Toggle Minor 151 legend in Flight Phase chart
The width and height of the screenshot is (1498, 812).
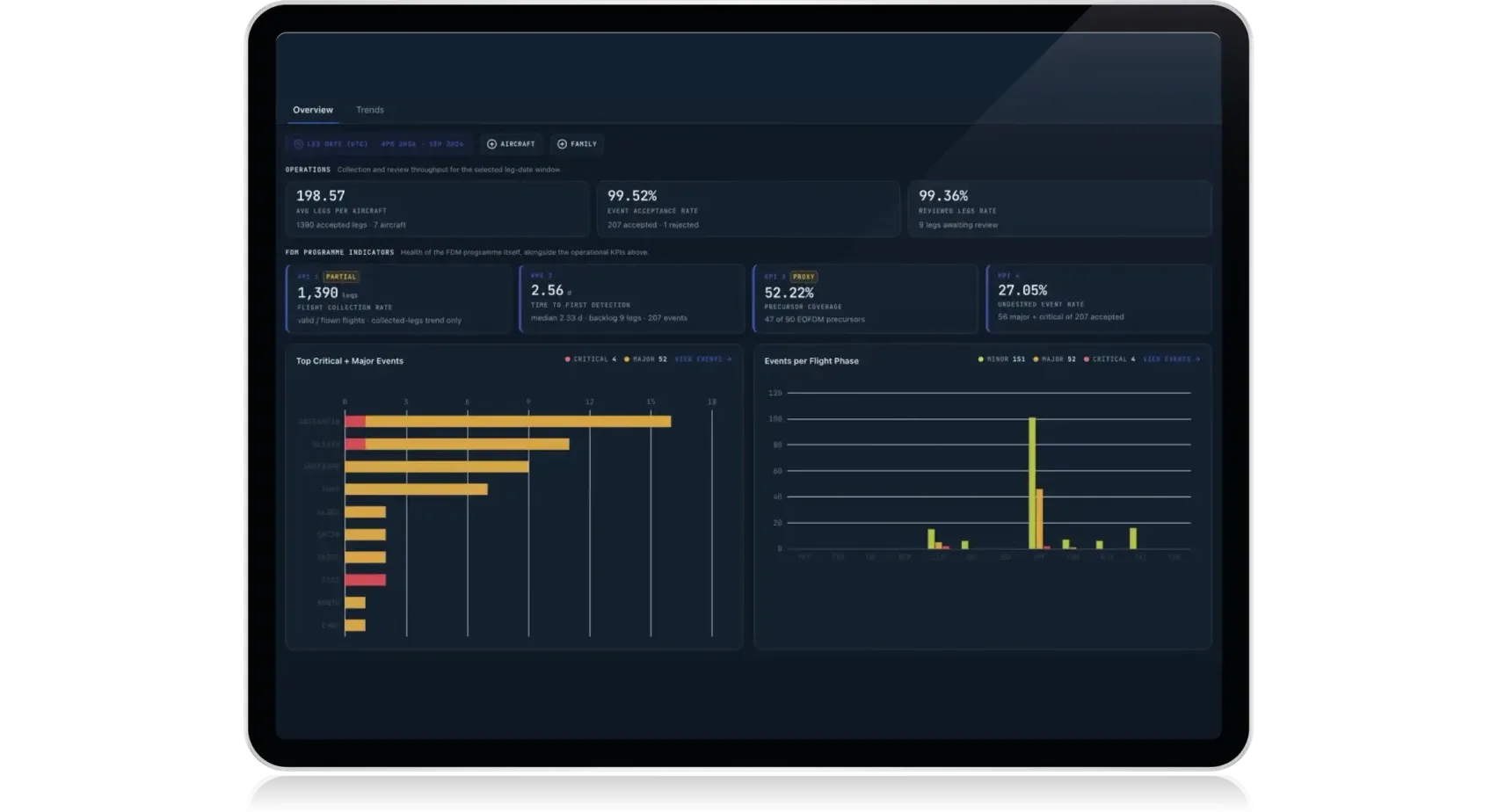pos(1001,359)
